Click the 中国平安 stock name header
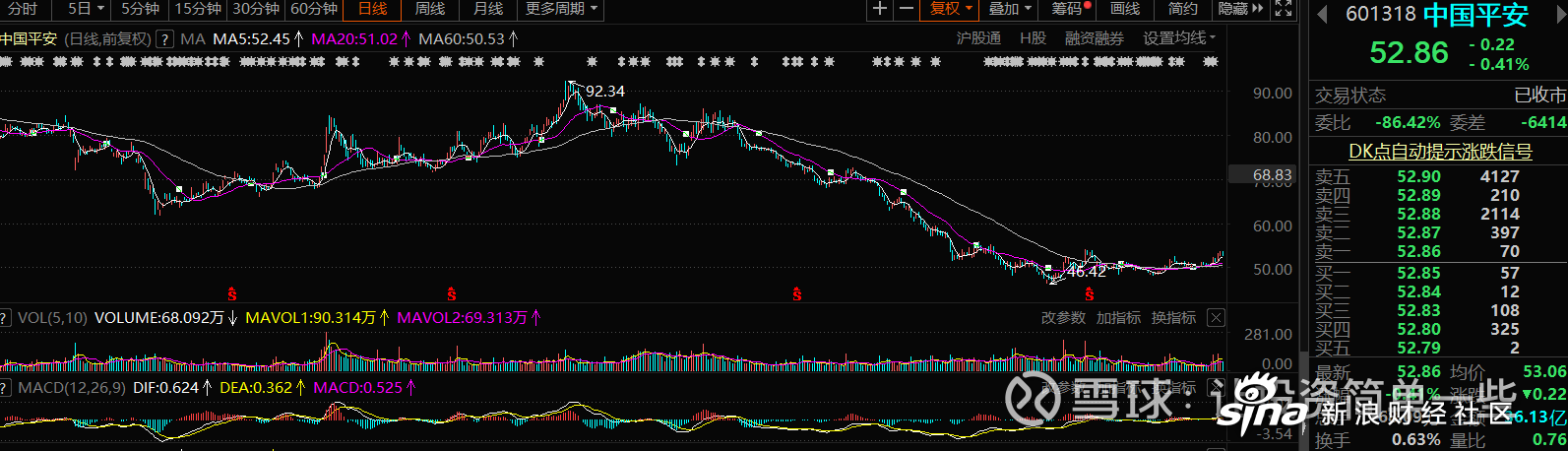 click(x=1475, y=15)
